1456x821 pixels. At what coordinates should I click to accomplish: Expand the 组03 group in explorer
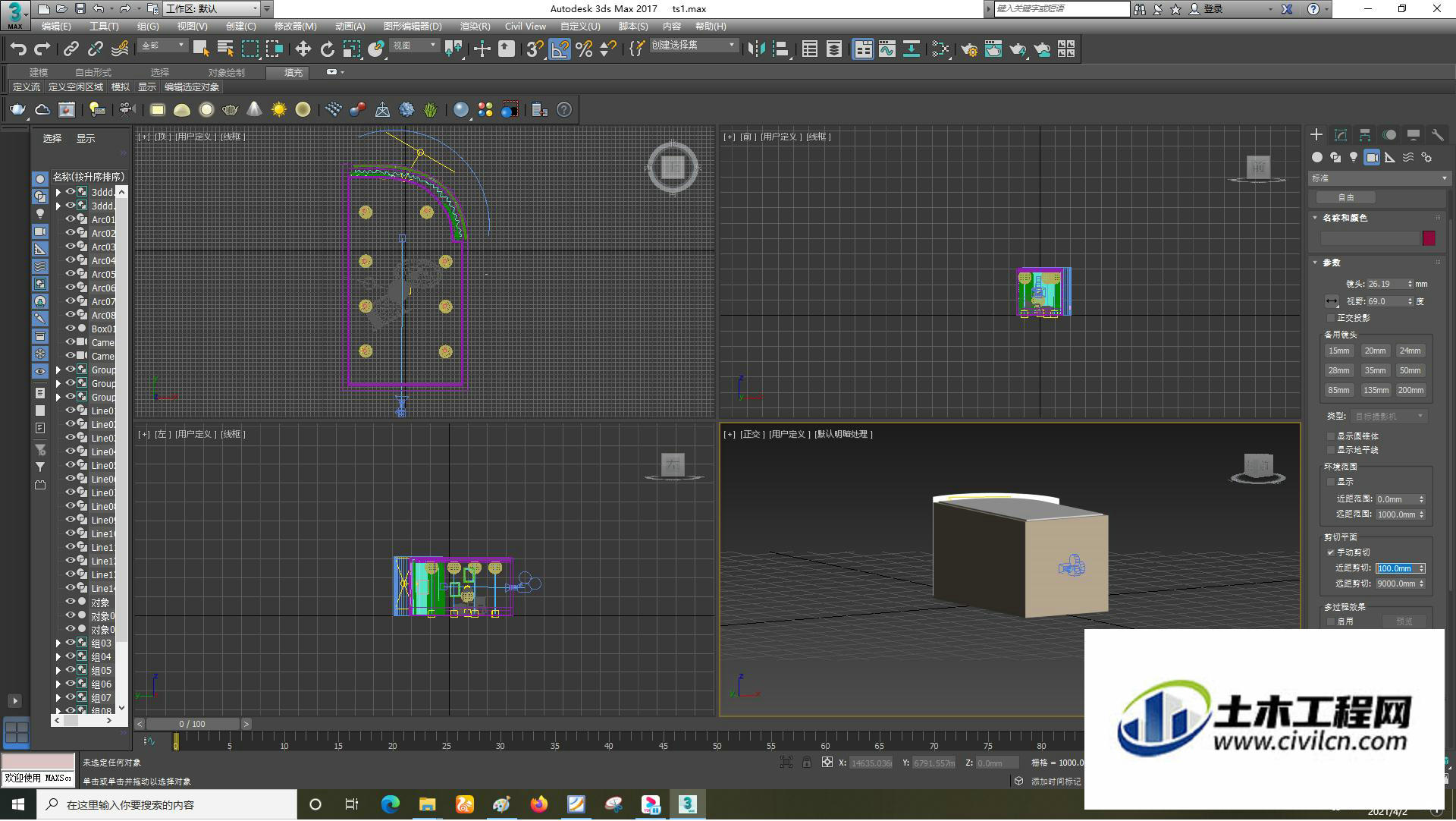point(58,643)
